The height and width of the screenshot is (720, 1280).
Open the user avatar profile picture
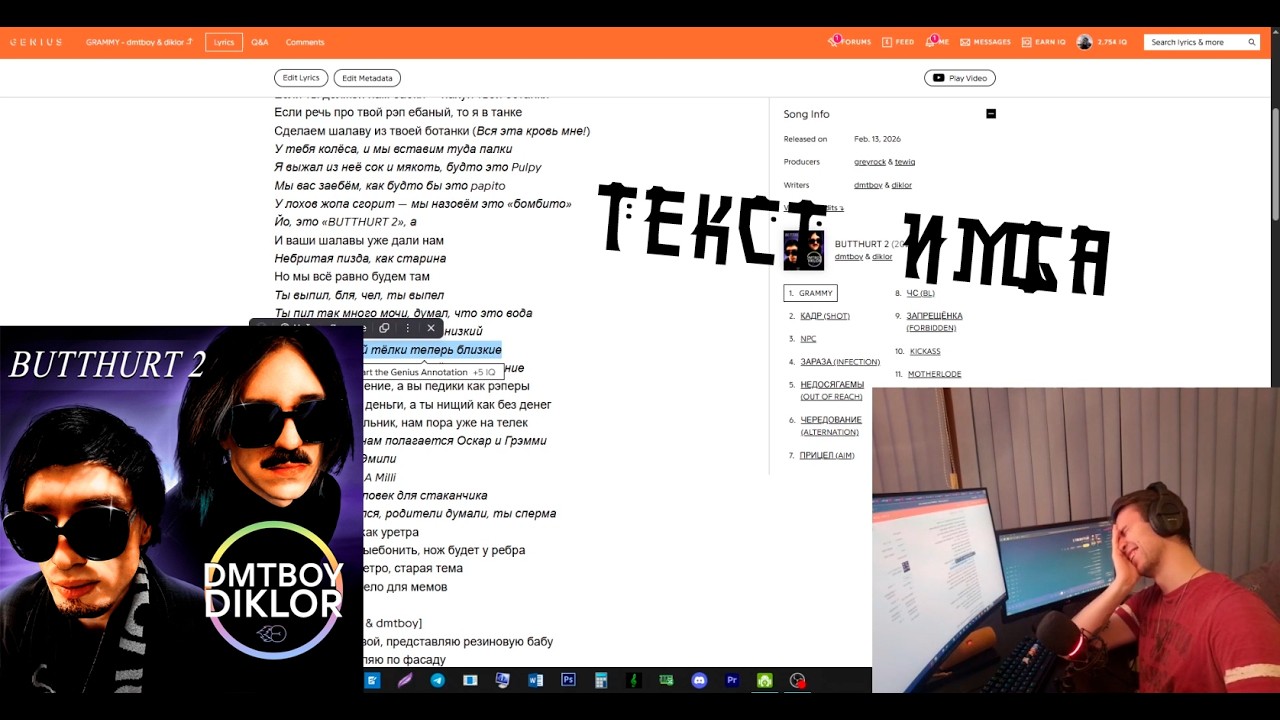1084,42
